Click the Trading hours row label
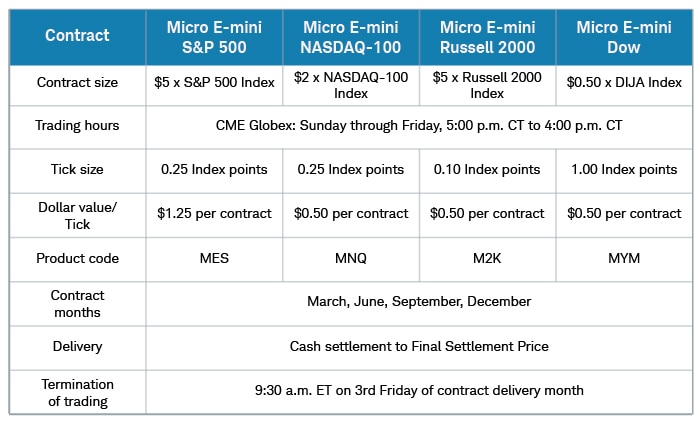 click(x=77, y=126)
